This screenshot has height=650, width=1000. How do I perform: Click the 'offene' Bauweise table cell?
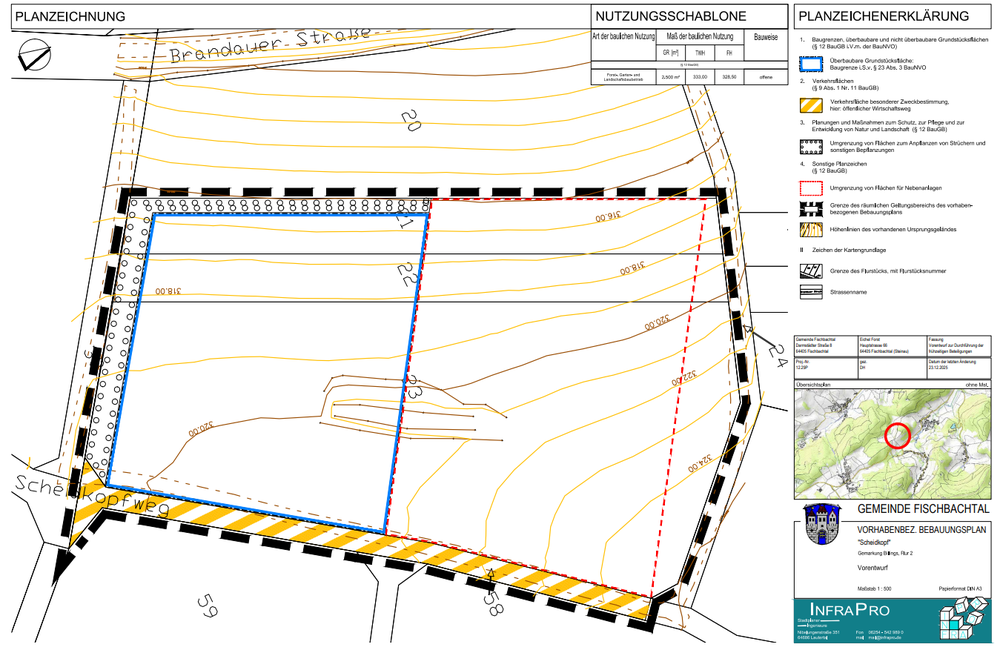click(765, 76)
